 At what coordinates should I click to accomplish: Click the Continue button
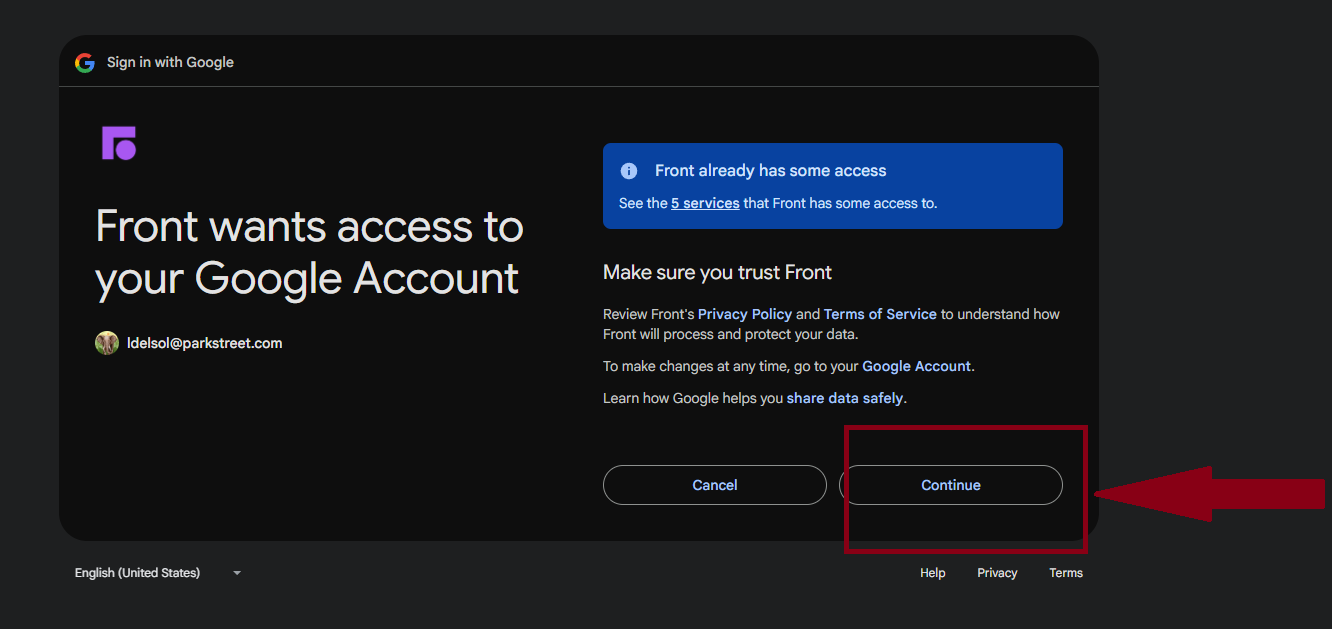click(951, 485)
